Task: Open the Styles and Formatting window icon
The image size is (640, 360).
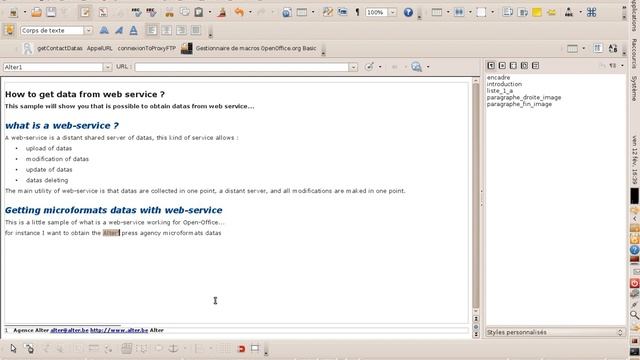Action: tap(9, 30)
